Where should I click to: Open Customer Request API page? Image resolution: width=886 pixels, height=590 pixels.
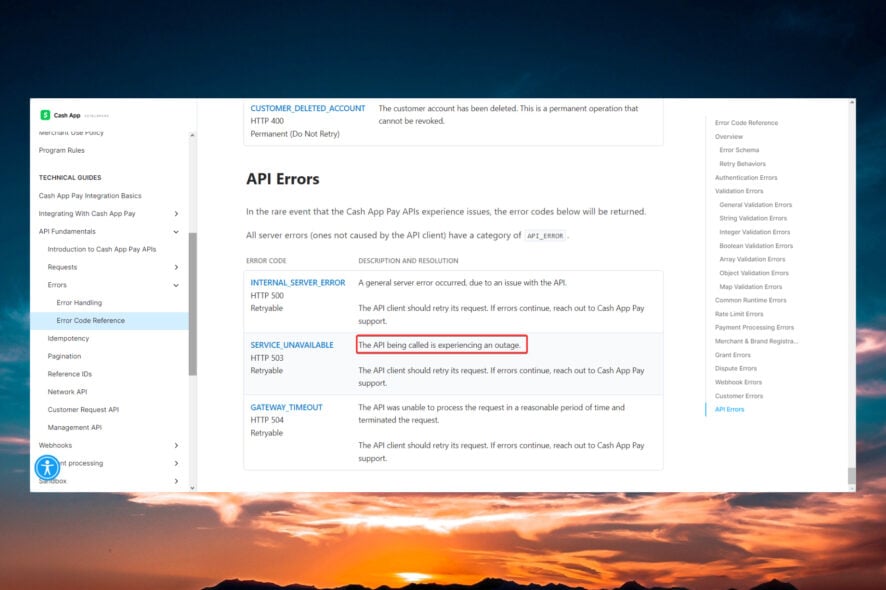(x=83, y=410)
